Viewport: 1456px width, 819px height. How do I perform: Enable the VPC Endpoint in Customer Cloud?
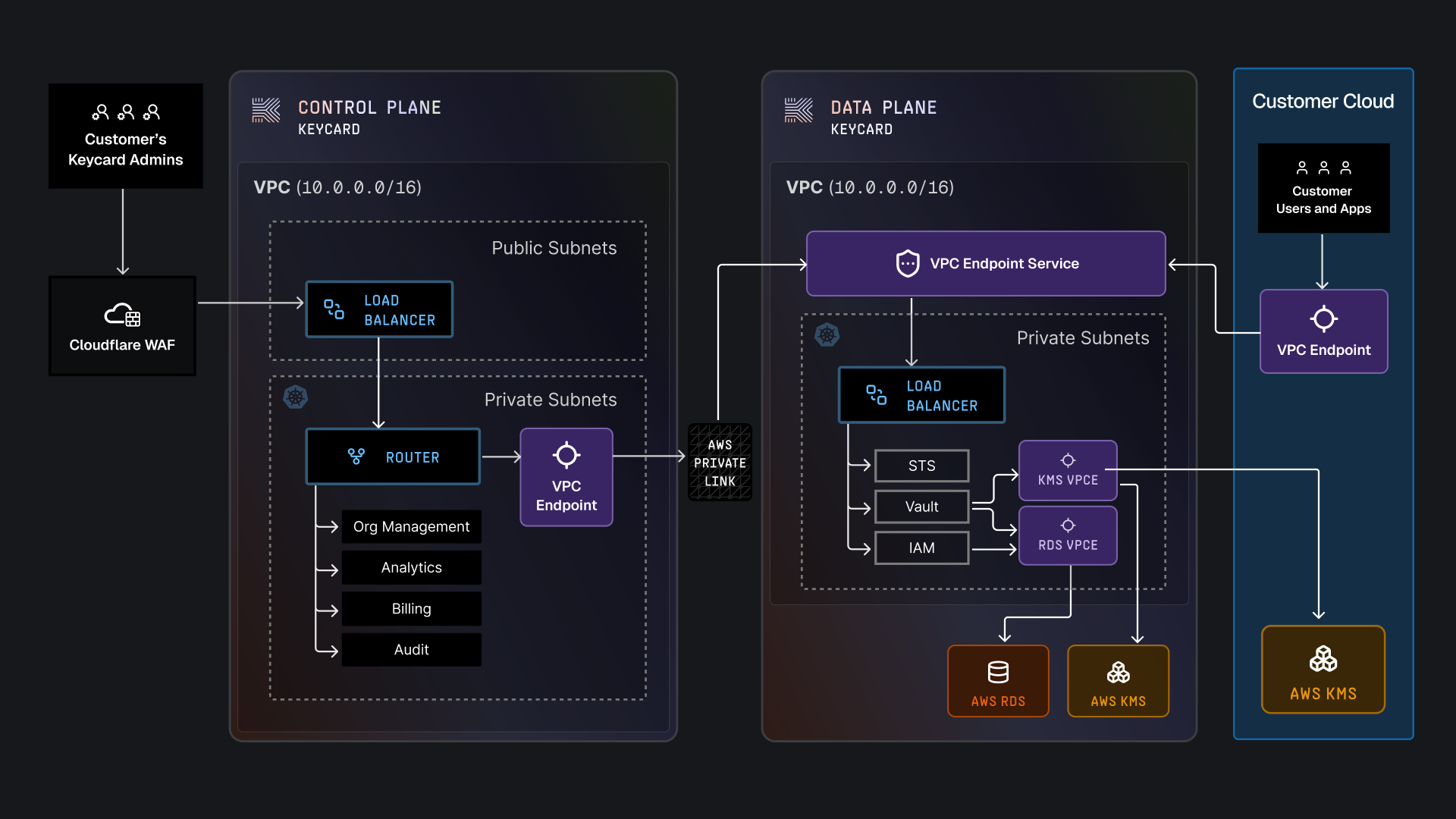1323,331
